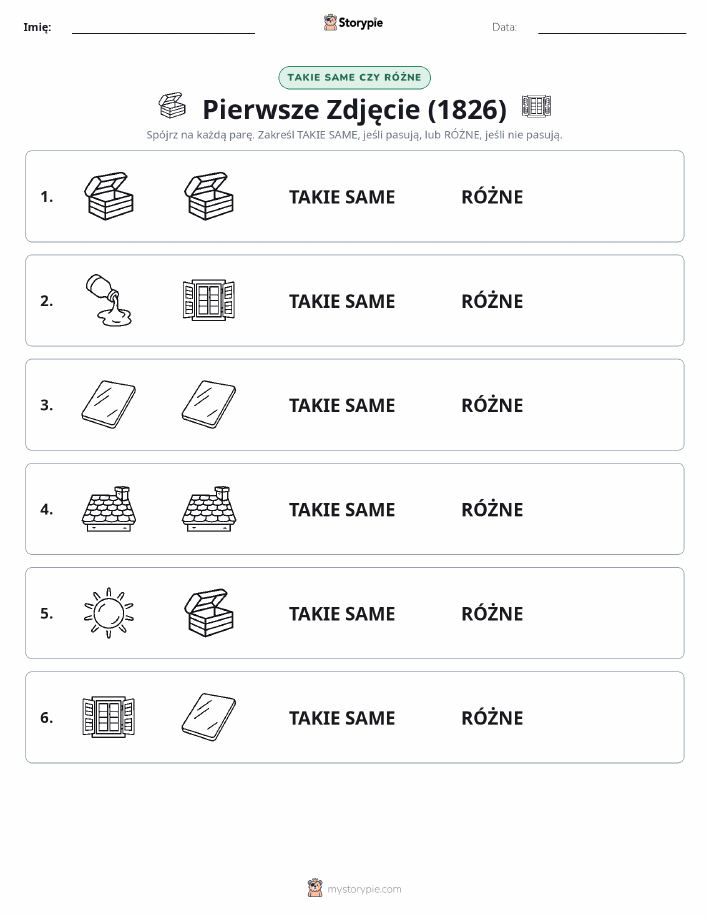Click the first chest icon in row 1
This screenshot has width=709, height=917.
[109, 196]
